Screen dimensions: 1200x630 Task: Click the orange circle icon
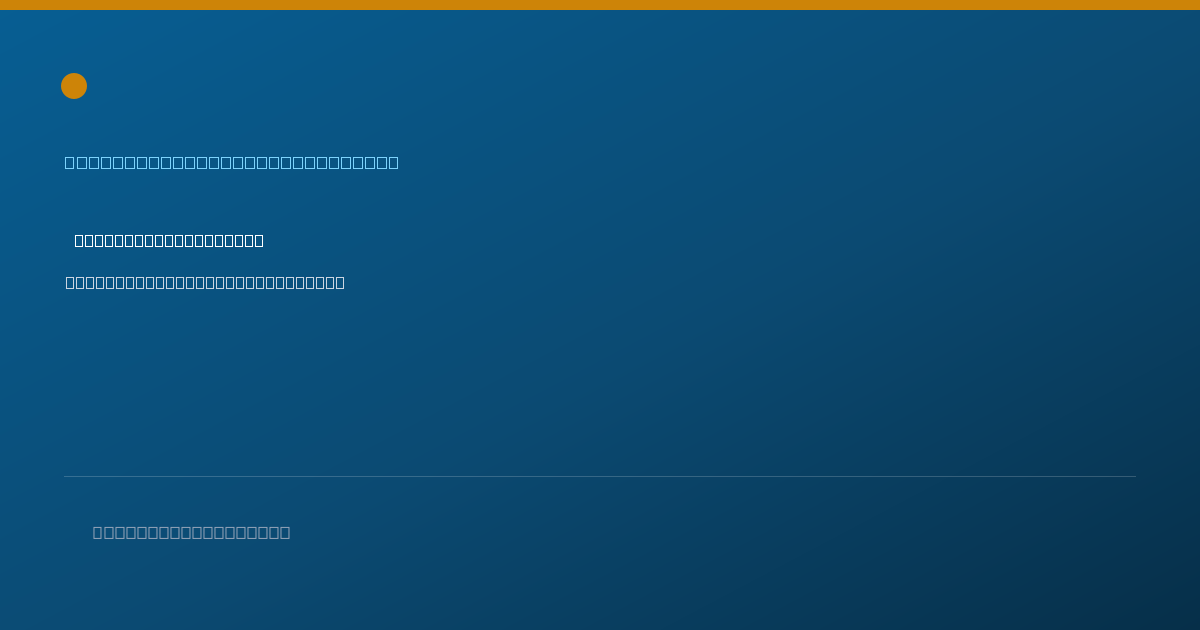pyautogui.click(x=74, y=86)
